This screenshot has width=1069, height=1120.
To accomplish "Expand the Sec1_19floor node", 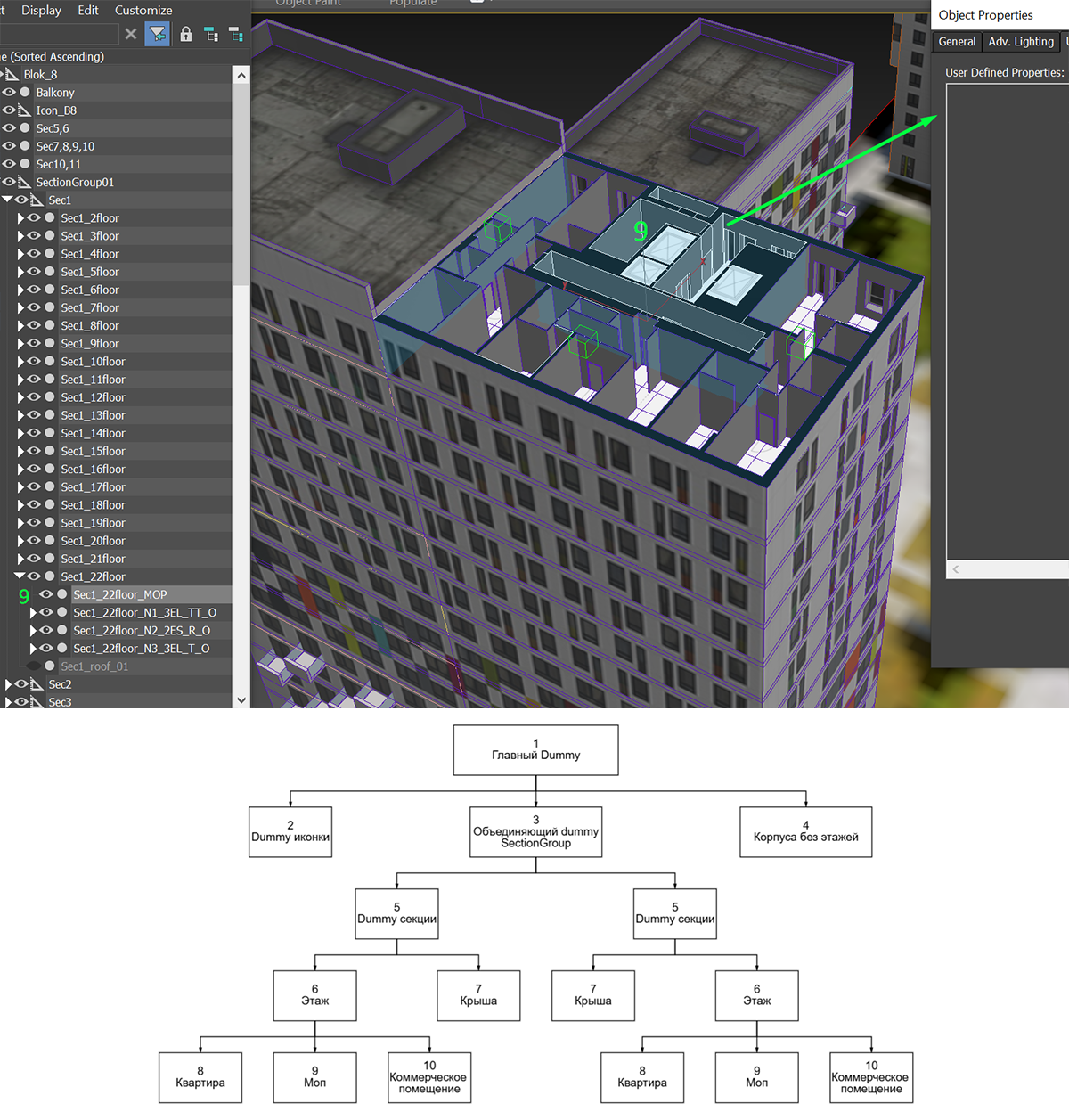I will [x=20, y=522].
